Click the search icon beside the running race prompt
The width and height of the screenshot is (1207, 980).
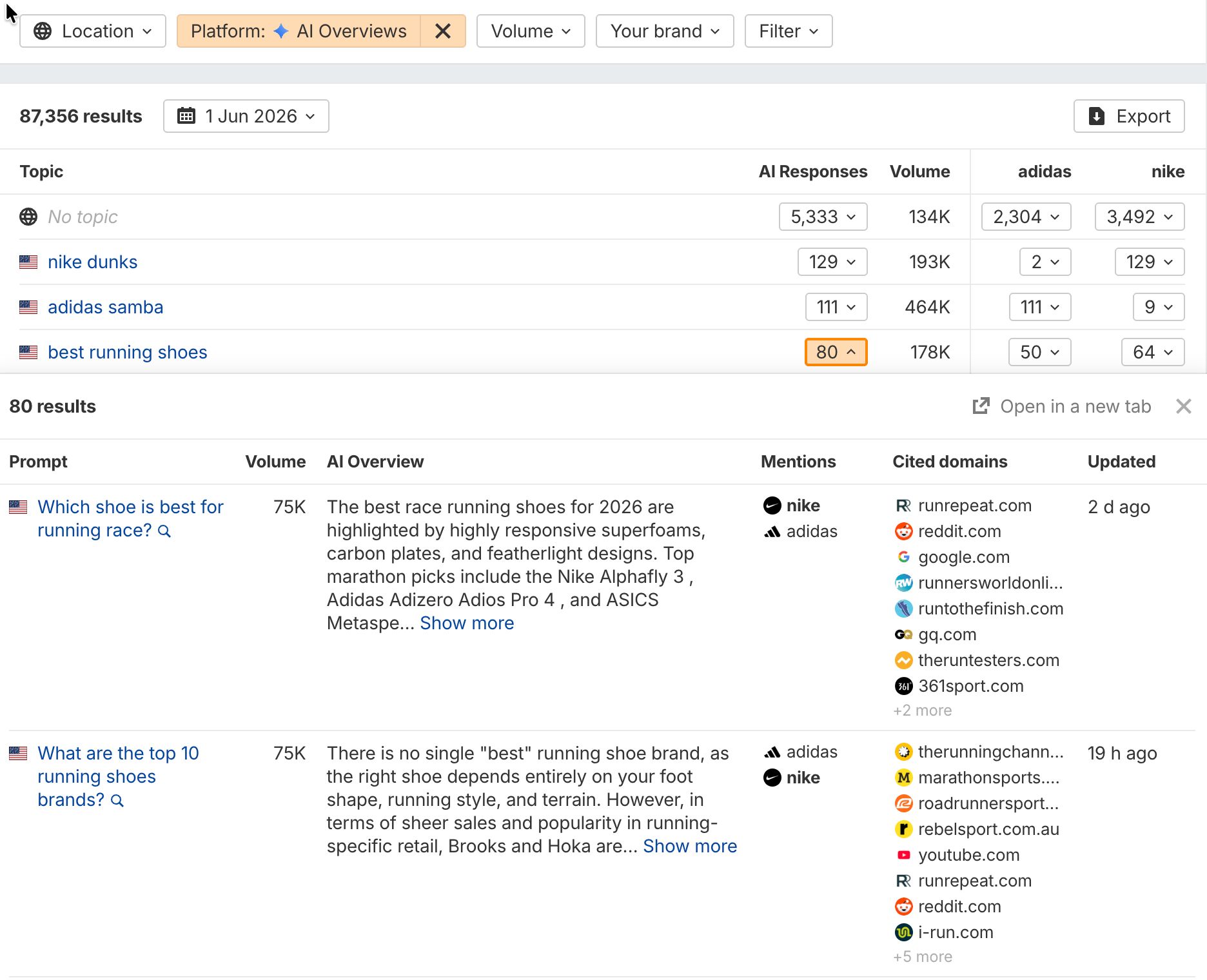(x=165, y=531)
